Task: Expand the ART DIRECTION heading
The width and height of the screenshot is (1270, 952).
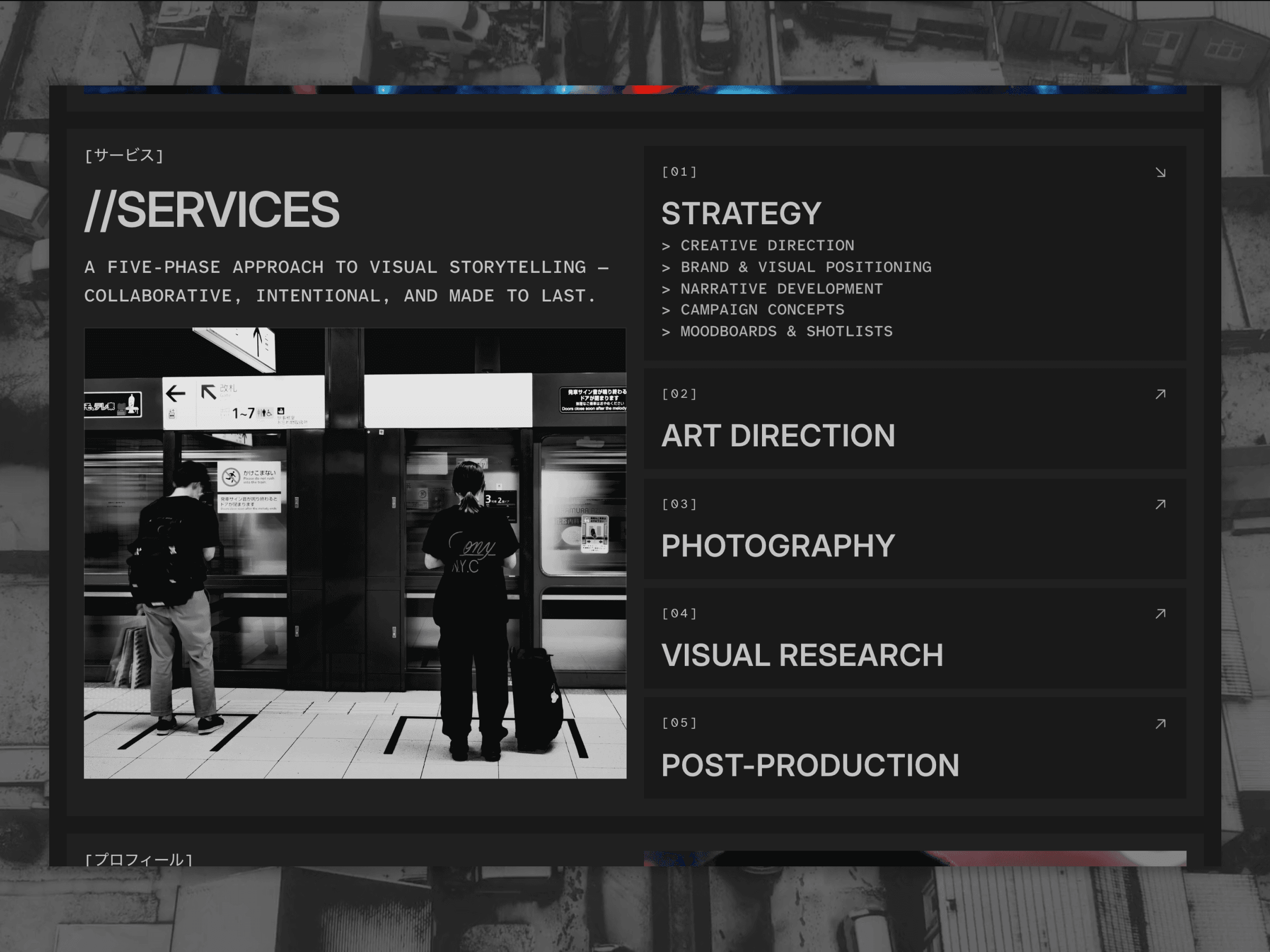Action: (778, 436)
